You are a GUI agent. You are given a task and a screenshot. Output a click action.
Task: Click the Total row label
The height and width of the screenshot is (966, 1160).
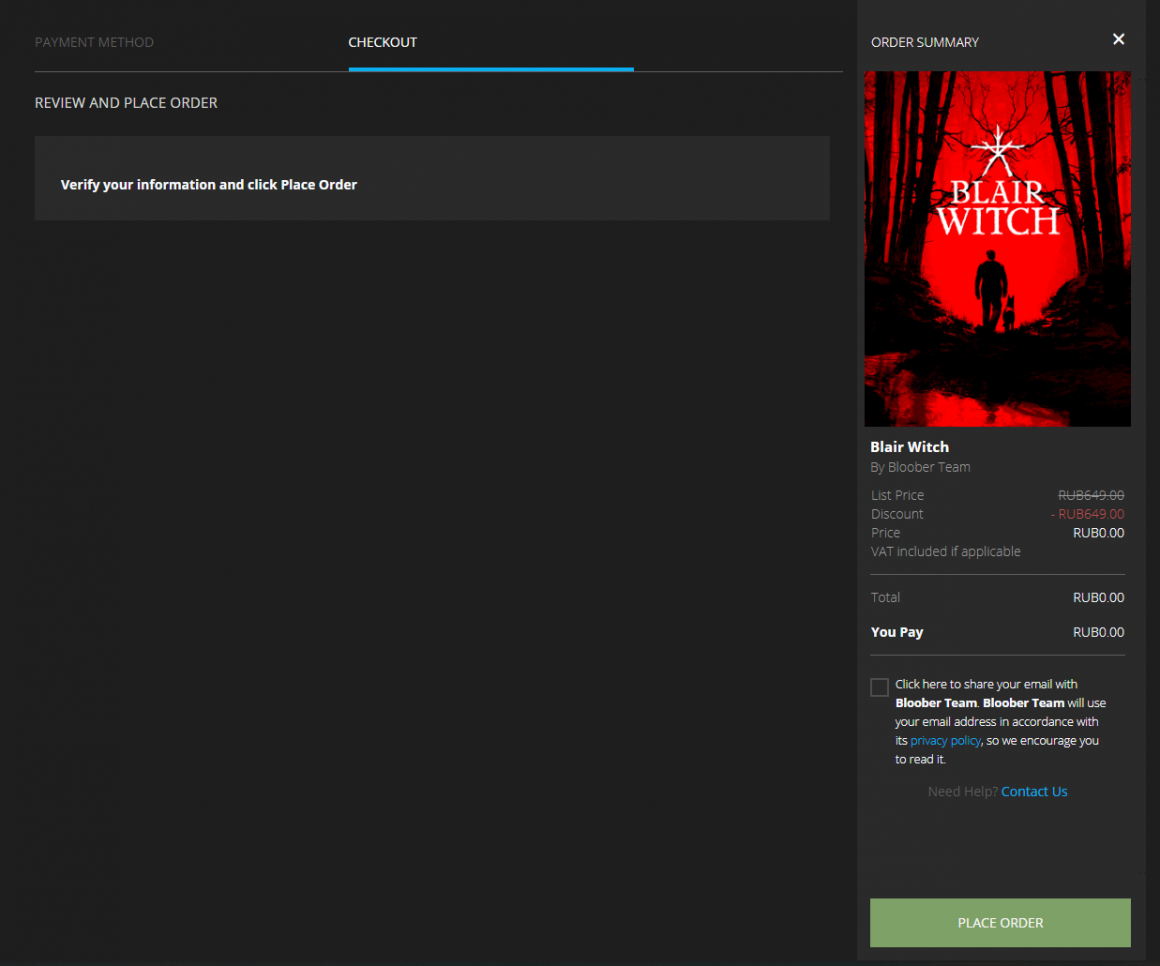[885, 598]
